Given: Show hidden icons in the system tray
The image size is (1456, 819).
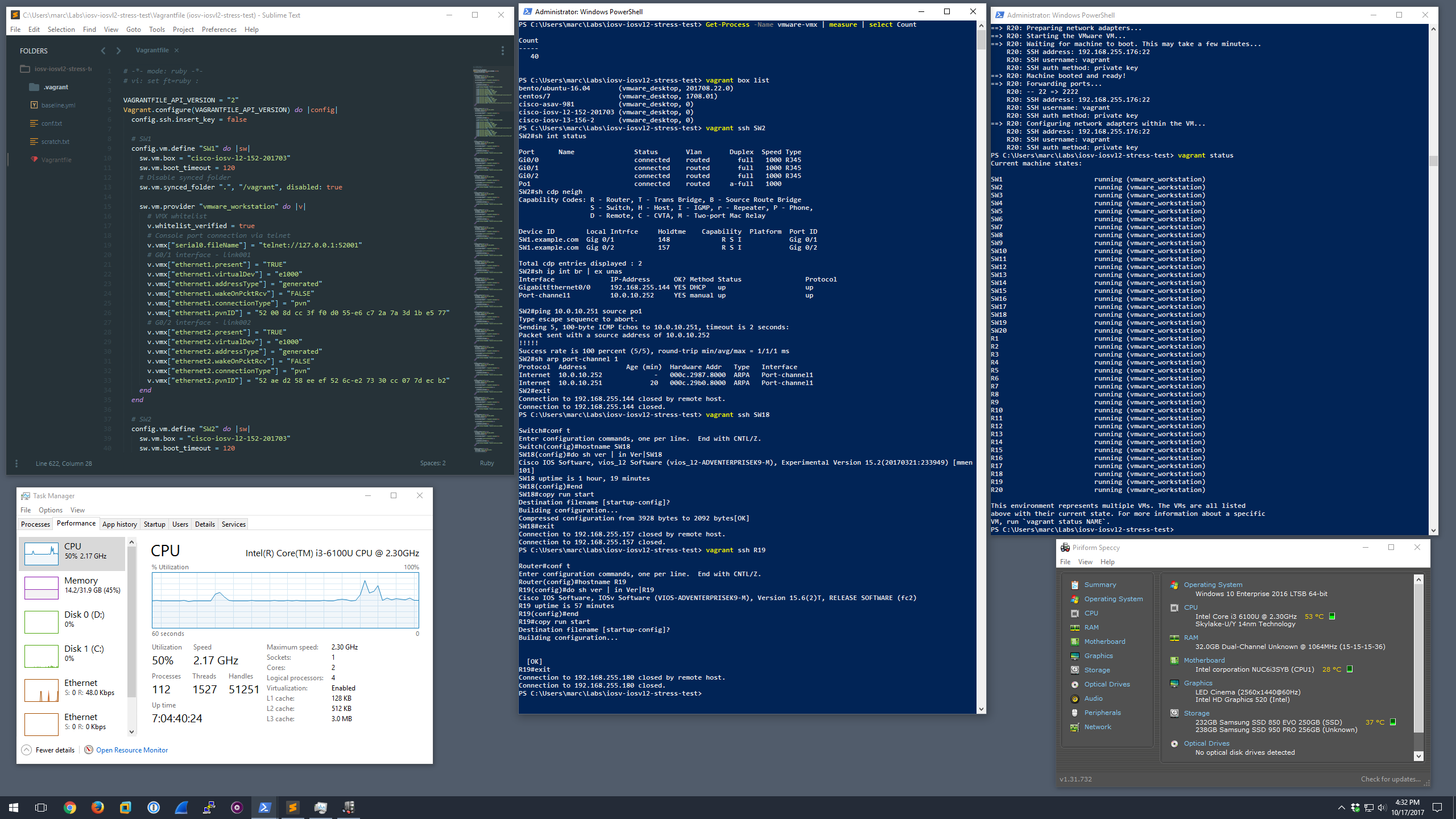Looking at the screenshot, I should click(1341, 808).
